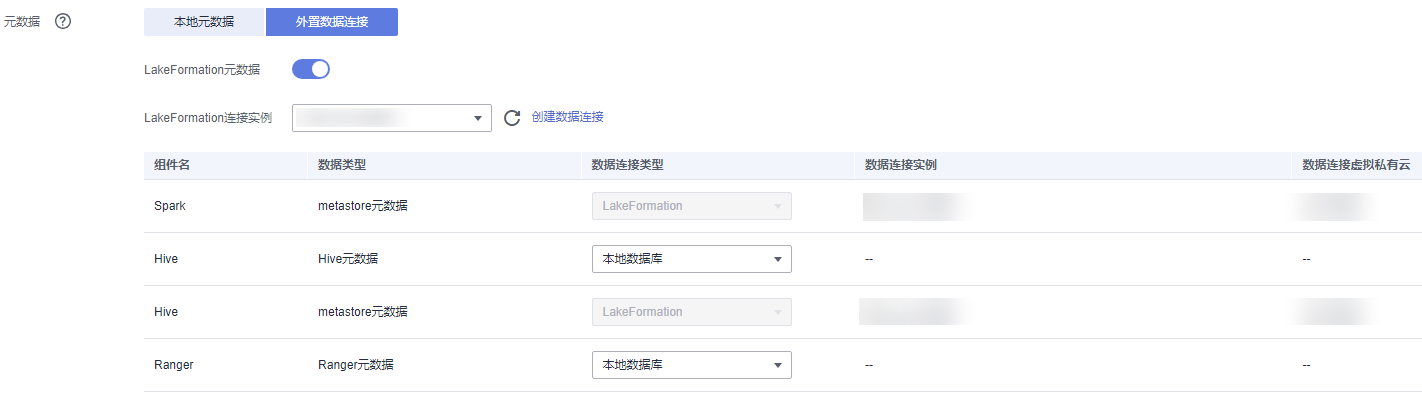Viewport: 1422px width, 399px height.
Task: Select the Spark metastore元数据 row
Action: coord(783,206)
